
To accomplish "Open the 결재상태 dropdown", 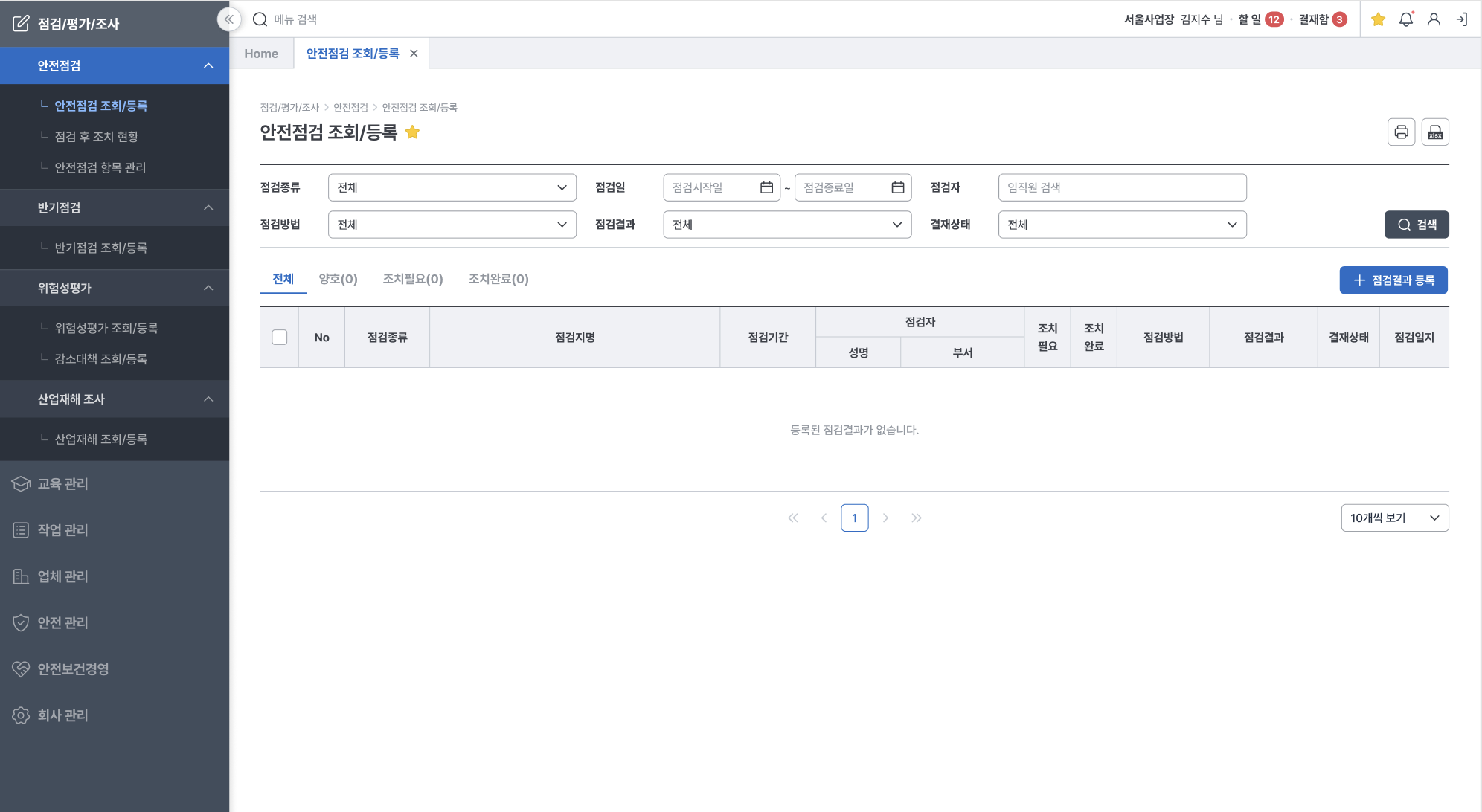I will [x=1121, y=225].
